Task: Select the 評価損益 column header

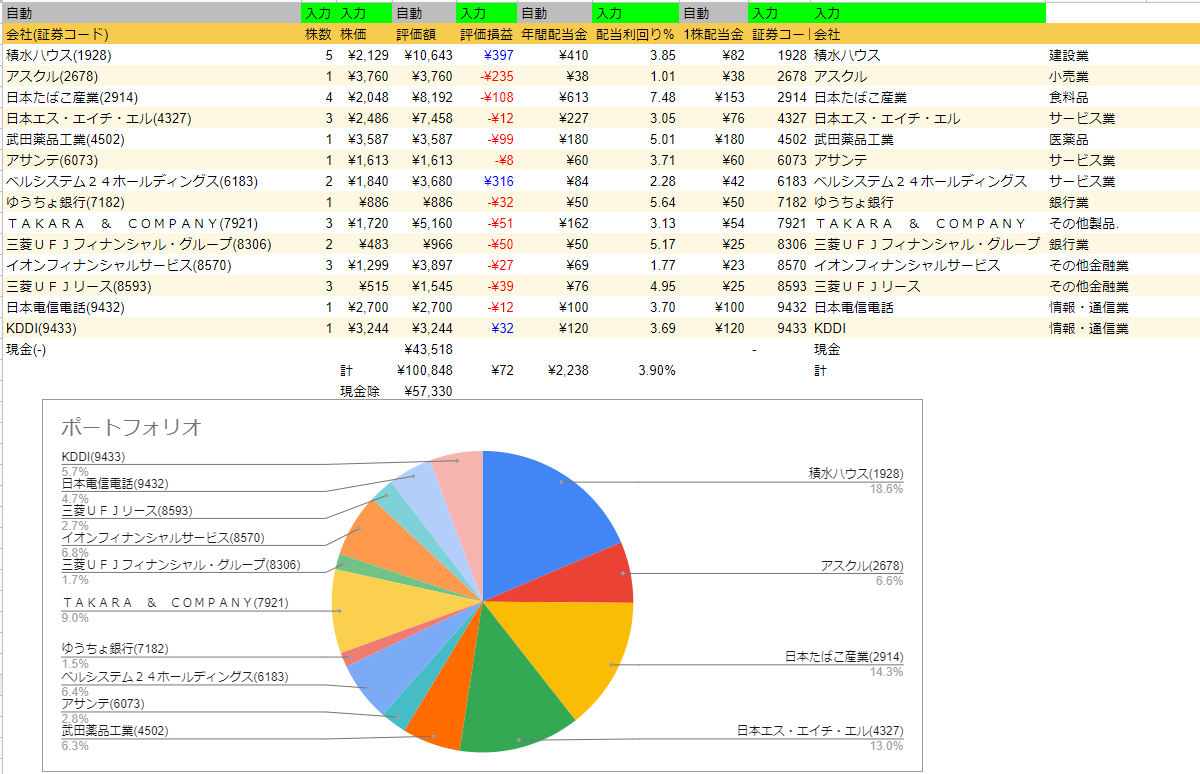Action: pos(486,35)
